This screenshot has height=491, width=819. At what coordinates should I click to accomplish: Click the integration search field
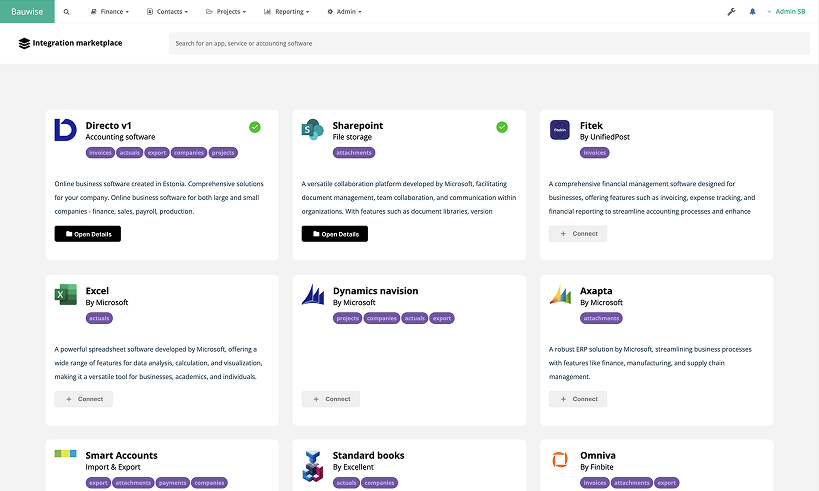point(488,44)
